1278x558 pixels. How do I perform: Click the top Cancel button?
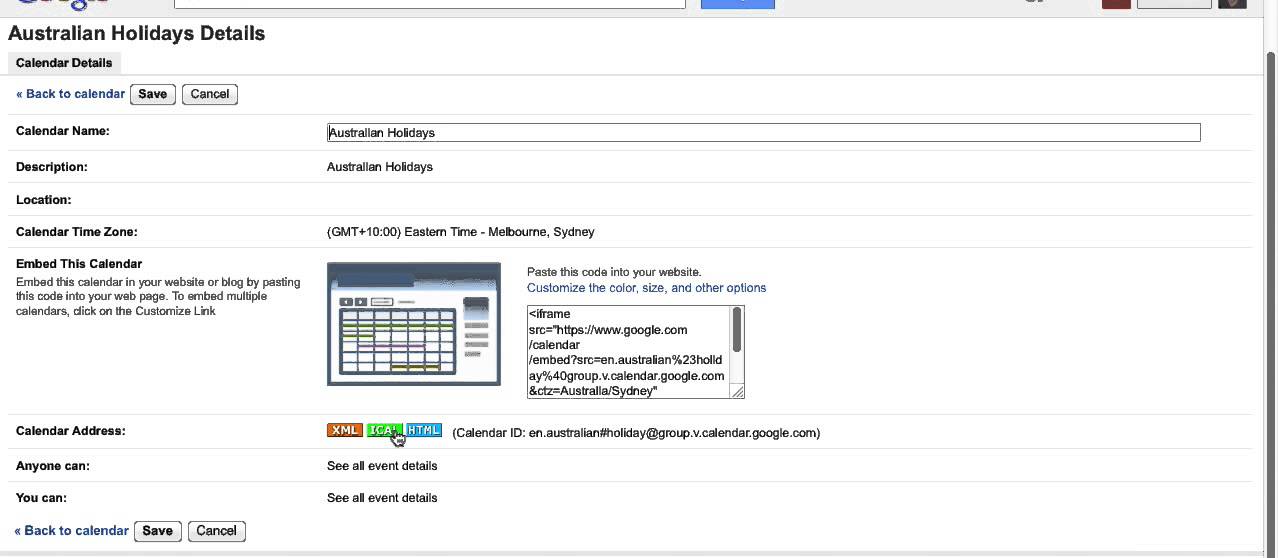pos(210,94)
